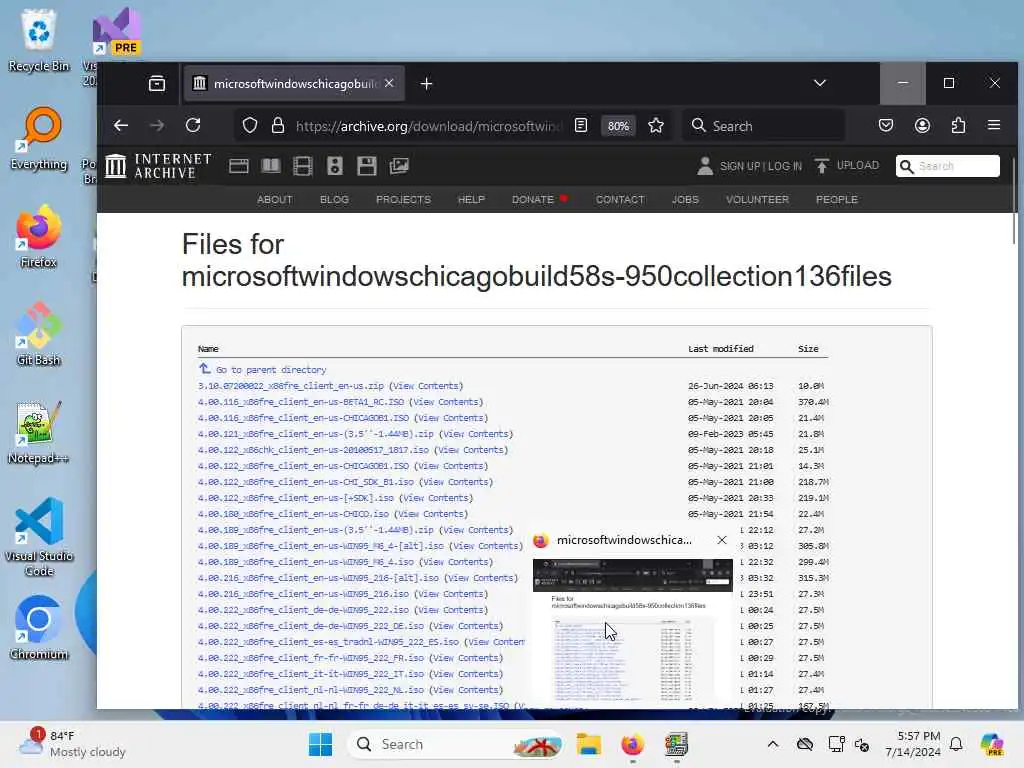
Task: Open the Notepad++ desktop shortcut
Action: coord(39,432)
